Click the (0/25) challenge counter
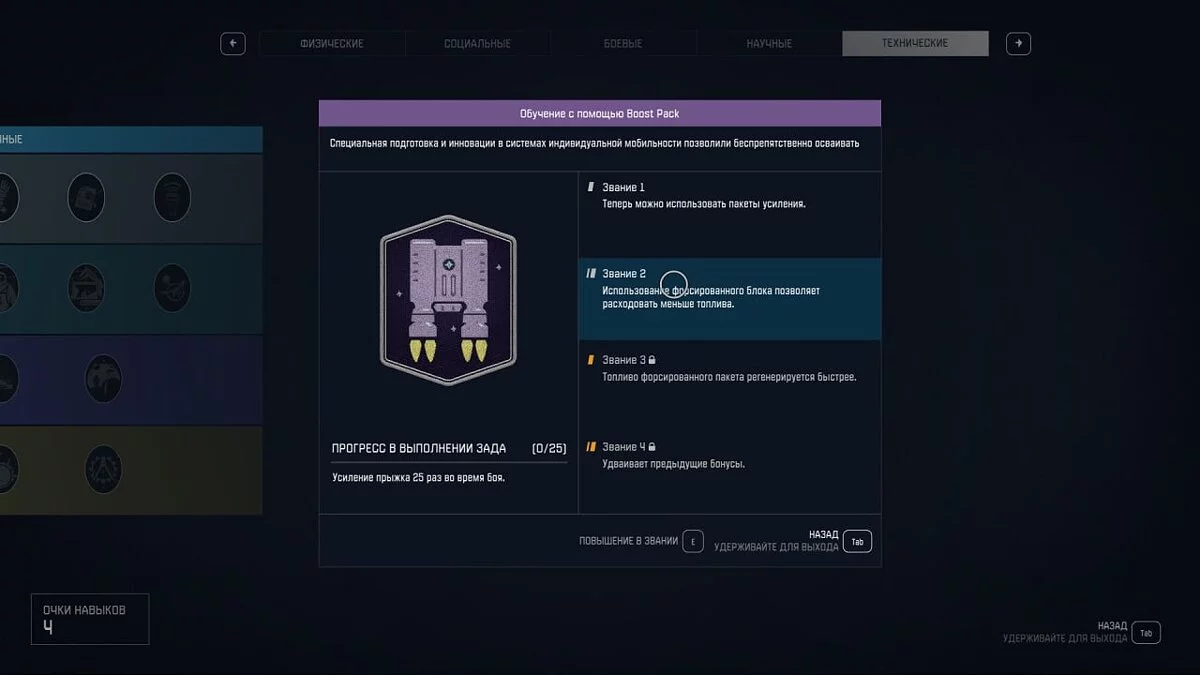This screenshot has height=675, width=1200. [549, 448]
